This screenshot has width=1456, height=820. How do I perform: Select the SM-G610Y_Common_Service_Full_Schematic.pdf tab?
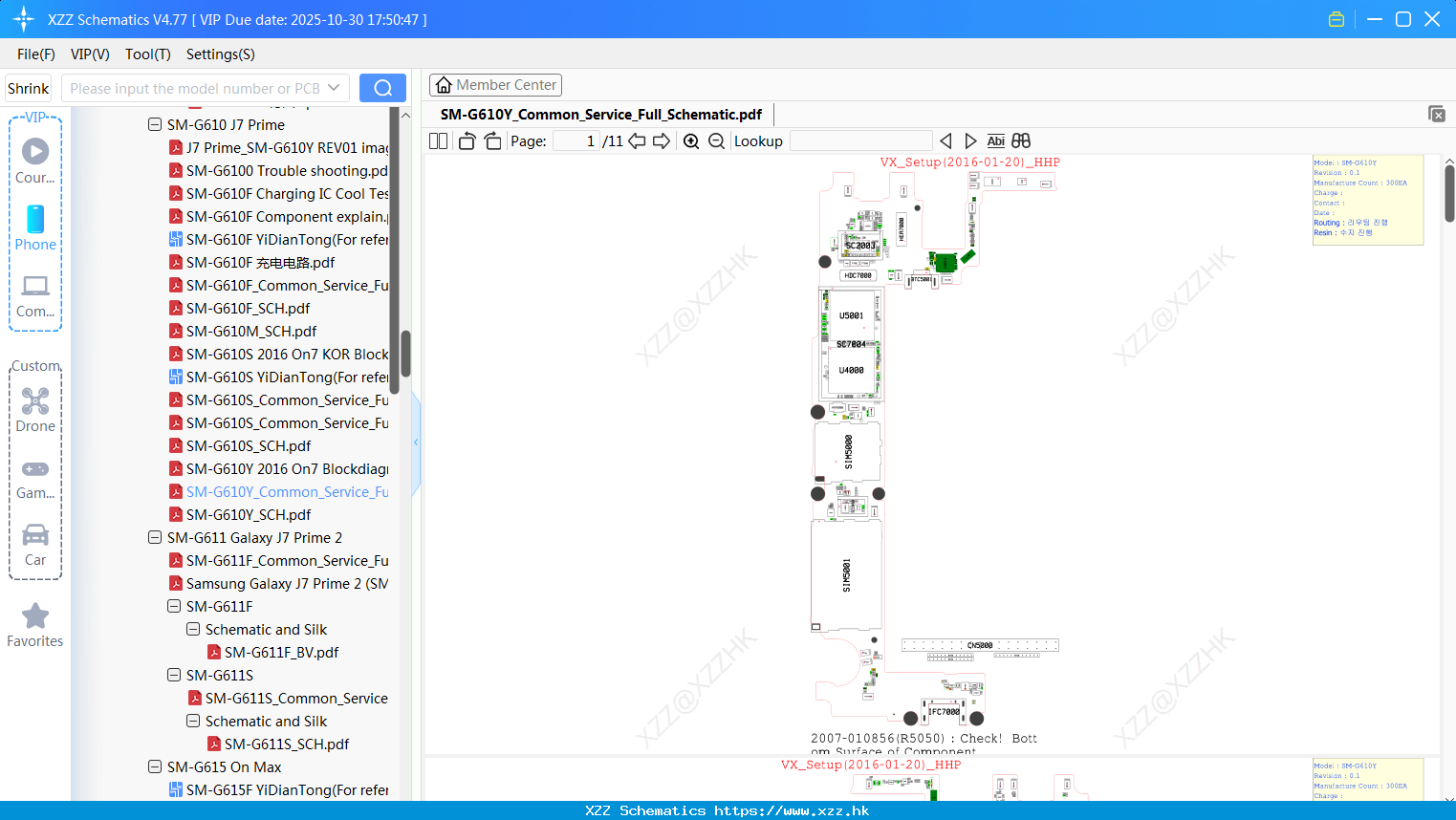[x=600, y=115]
